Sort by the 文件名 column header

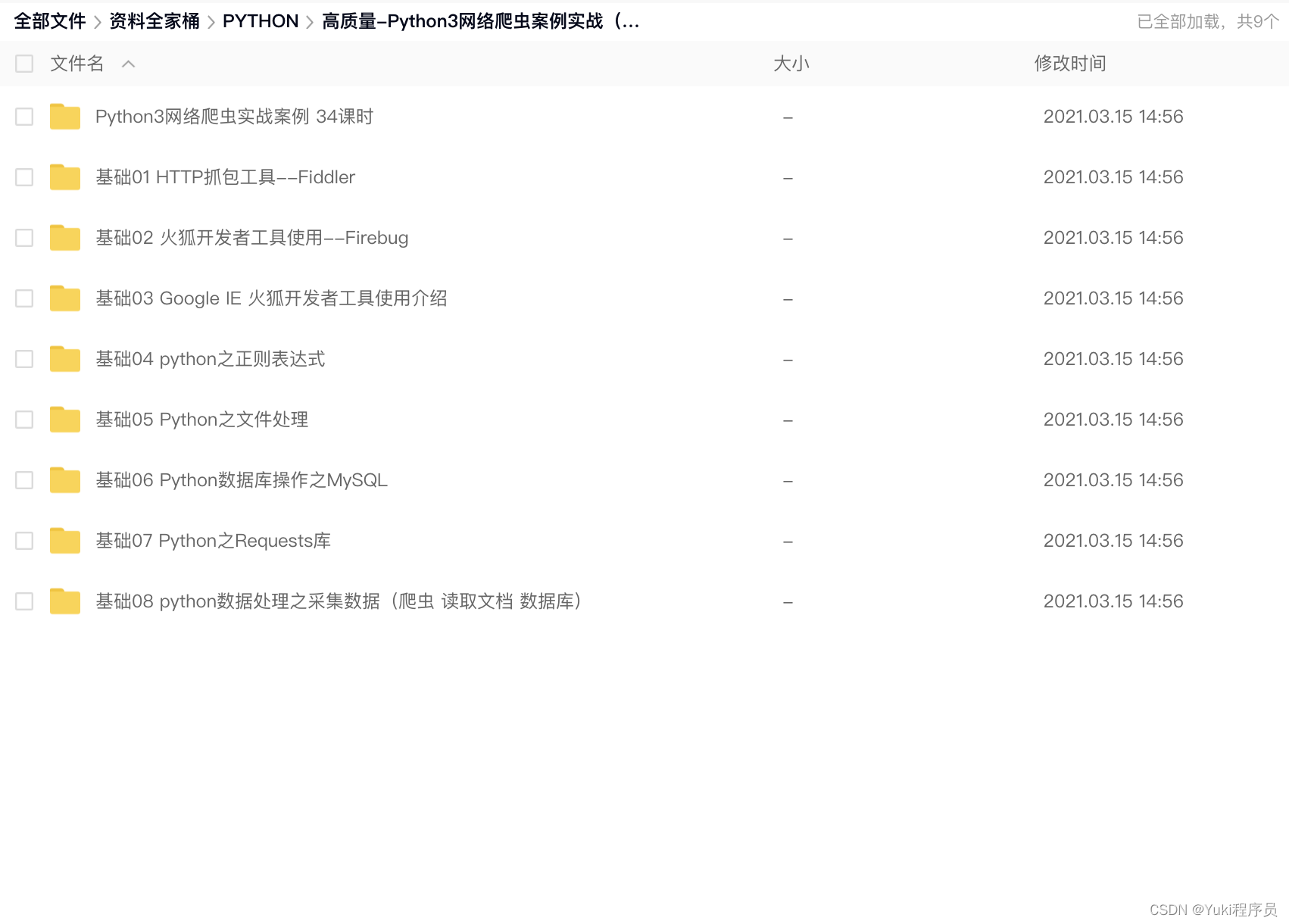(x=76, y=64)
